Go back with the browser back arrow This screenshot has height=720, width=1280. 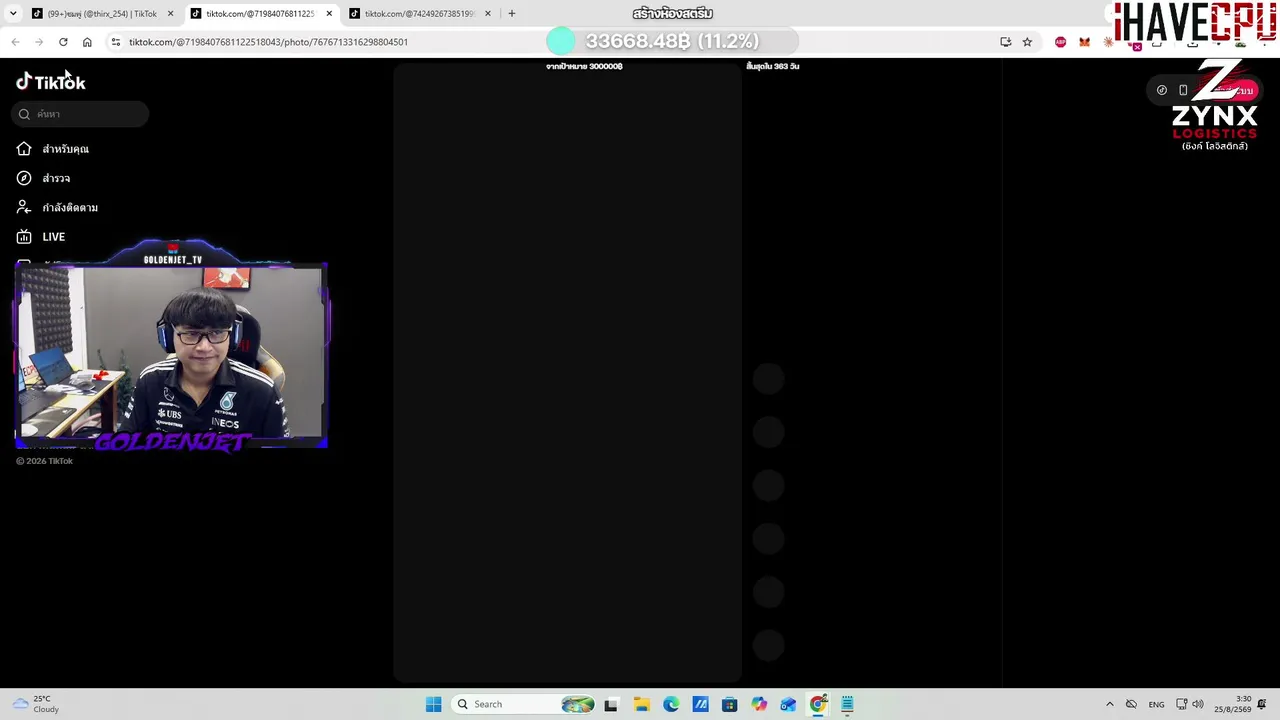(15, 42)
